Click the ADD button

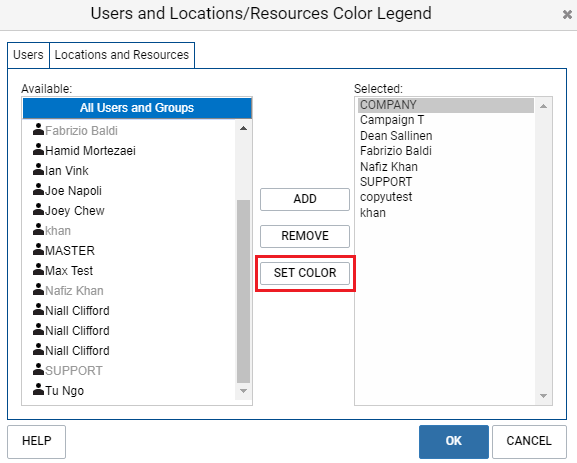click(305, 199)
